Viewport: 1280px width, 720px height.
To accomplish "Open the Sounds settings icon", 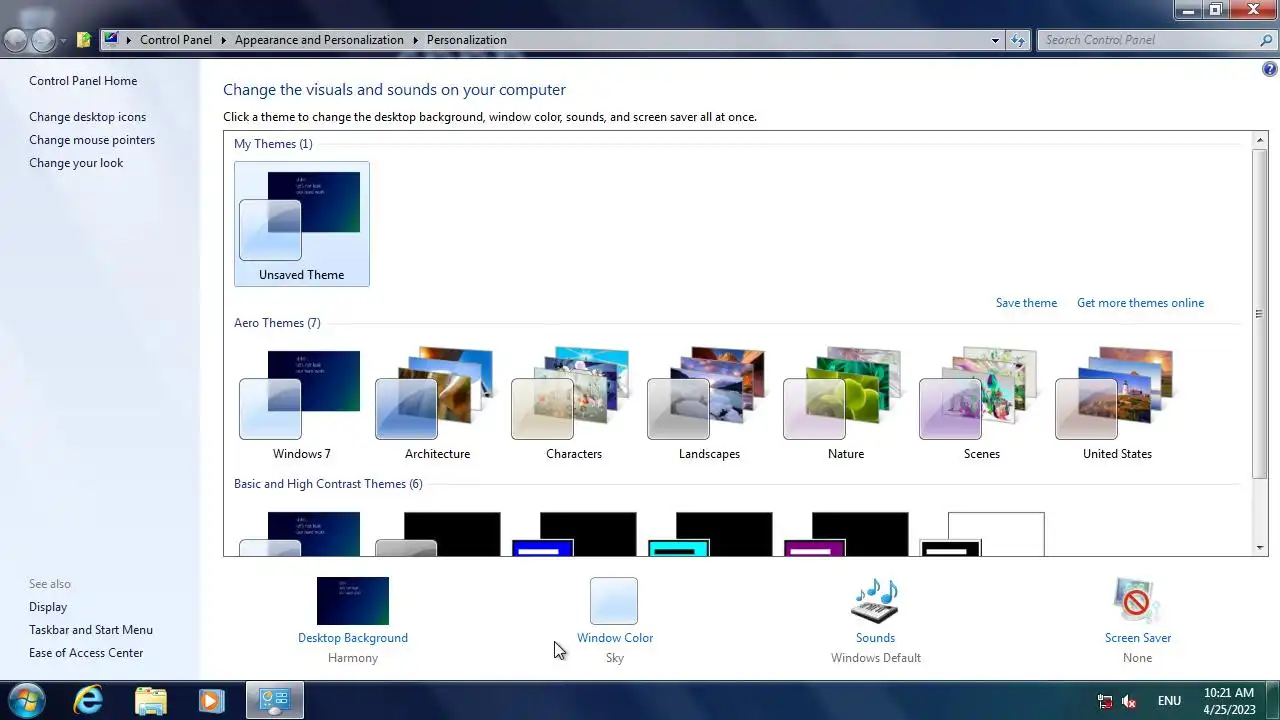I will point(875,601).
